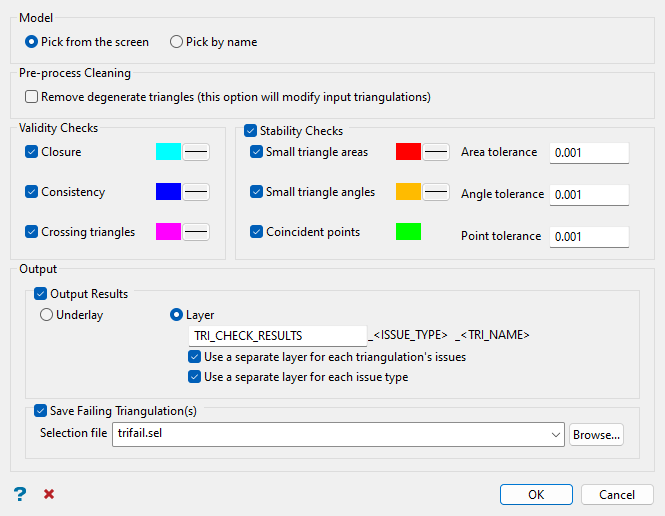Toggle Save Failing Triangulation(s) checkbox
665x516 pixels.
(40, 410)
